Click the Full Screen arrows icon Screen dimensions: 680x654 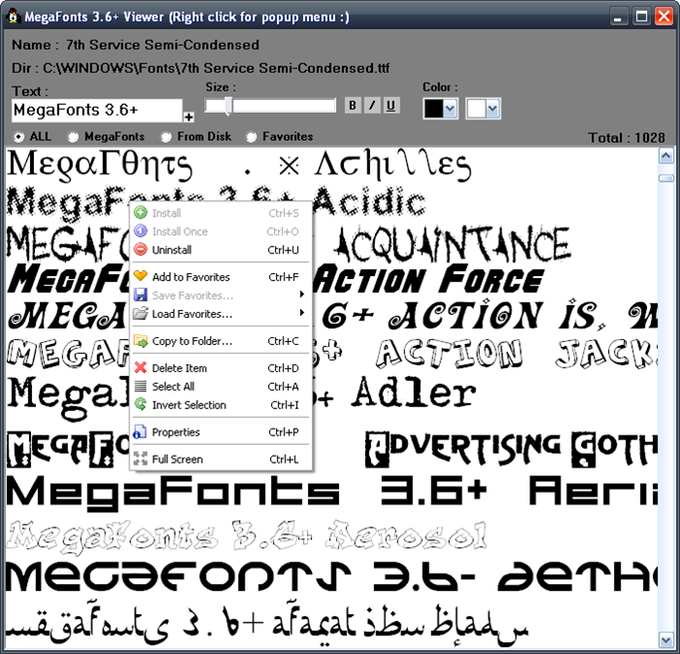click(140, 458)
